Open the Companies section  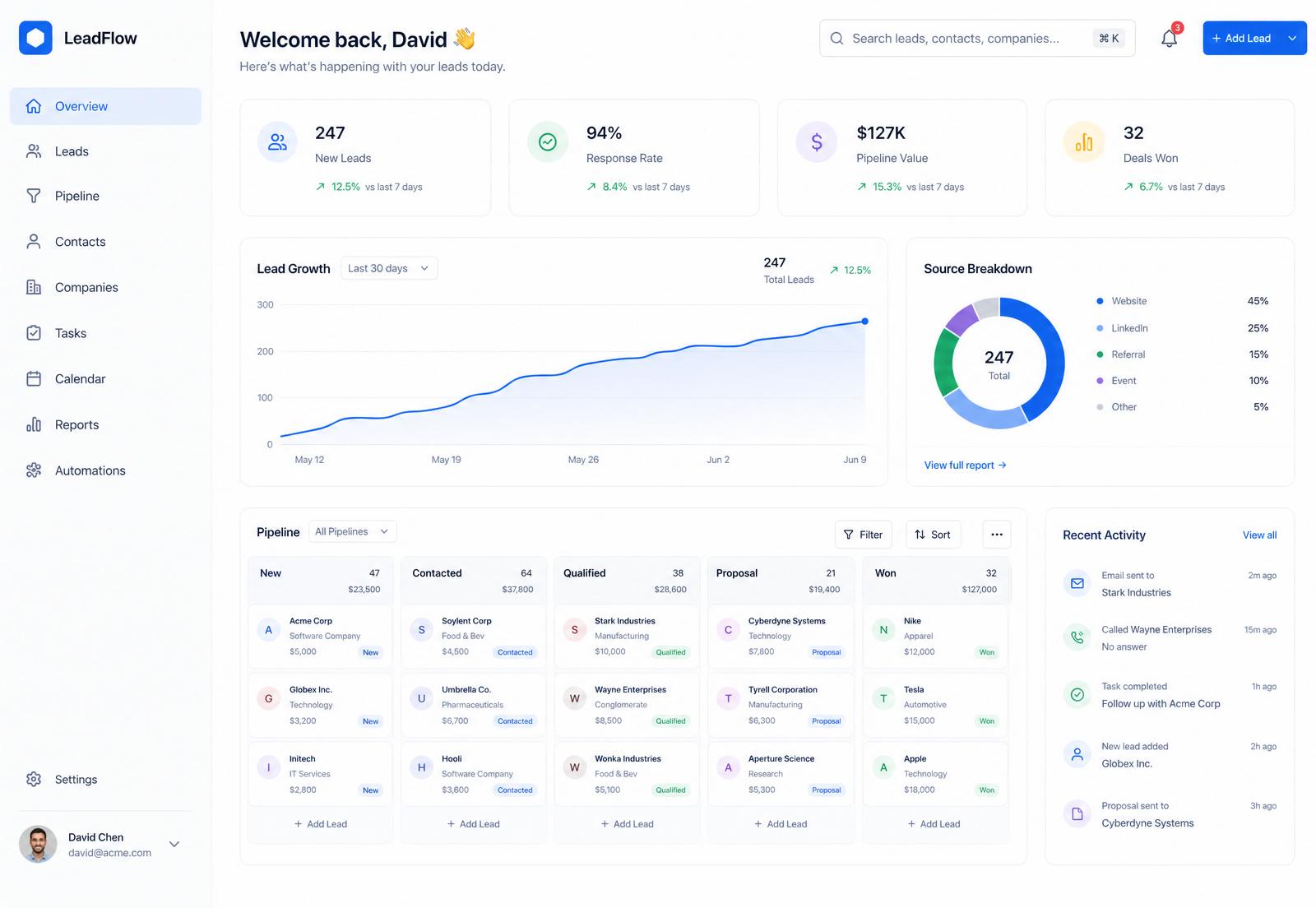pyautogui.click(x=105, y=287)
